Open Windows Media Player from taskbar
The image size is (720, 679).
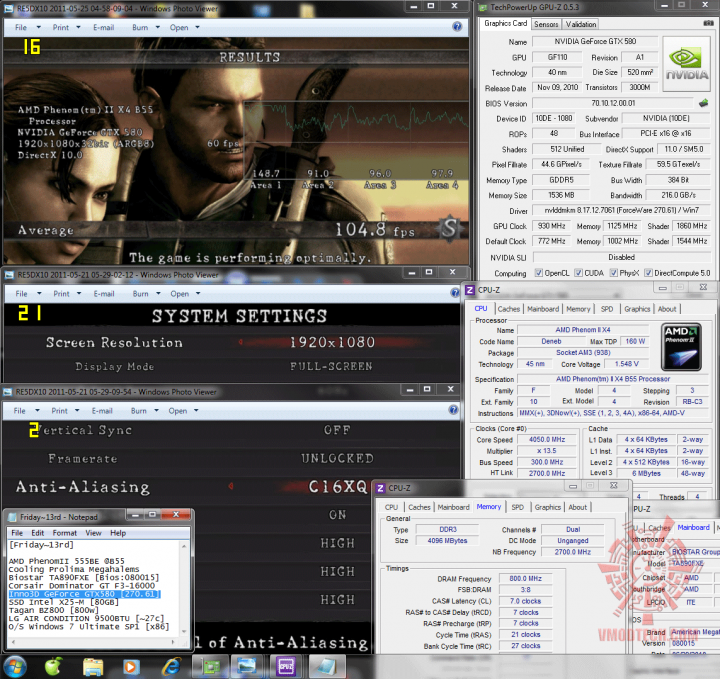tap(131, 667)
